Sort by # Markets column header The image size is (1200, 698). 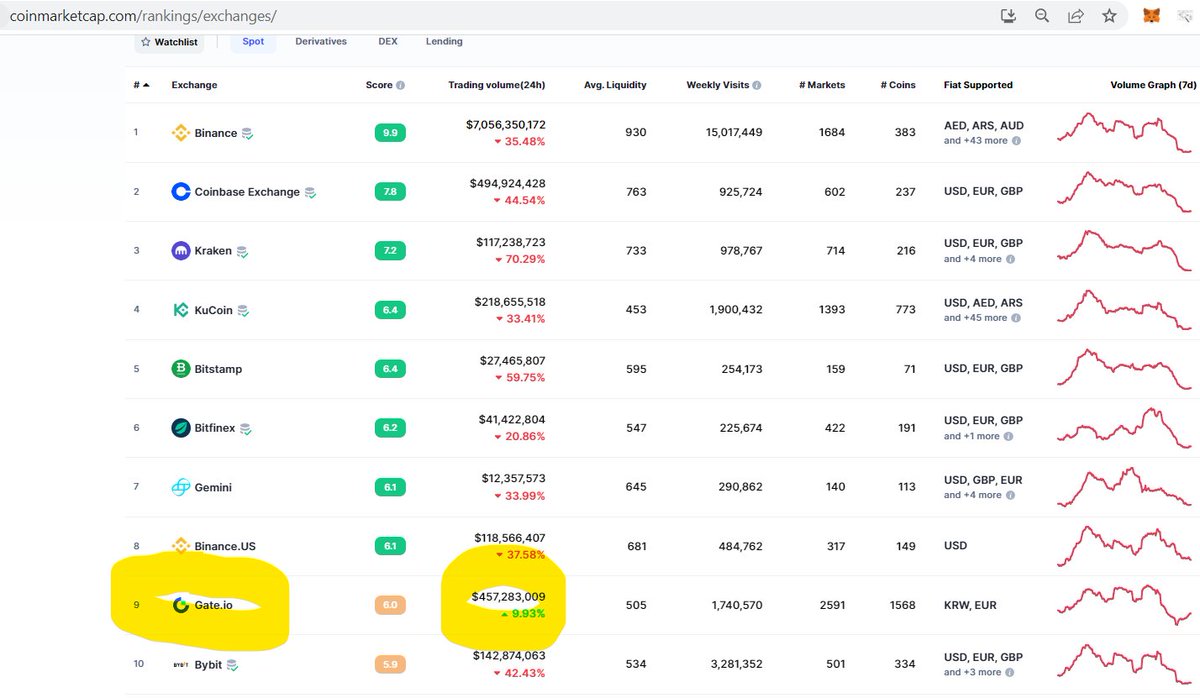822,85
